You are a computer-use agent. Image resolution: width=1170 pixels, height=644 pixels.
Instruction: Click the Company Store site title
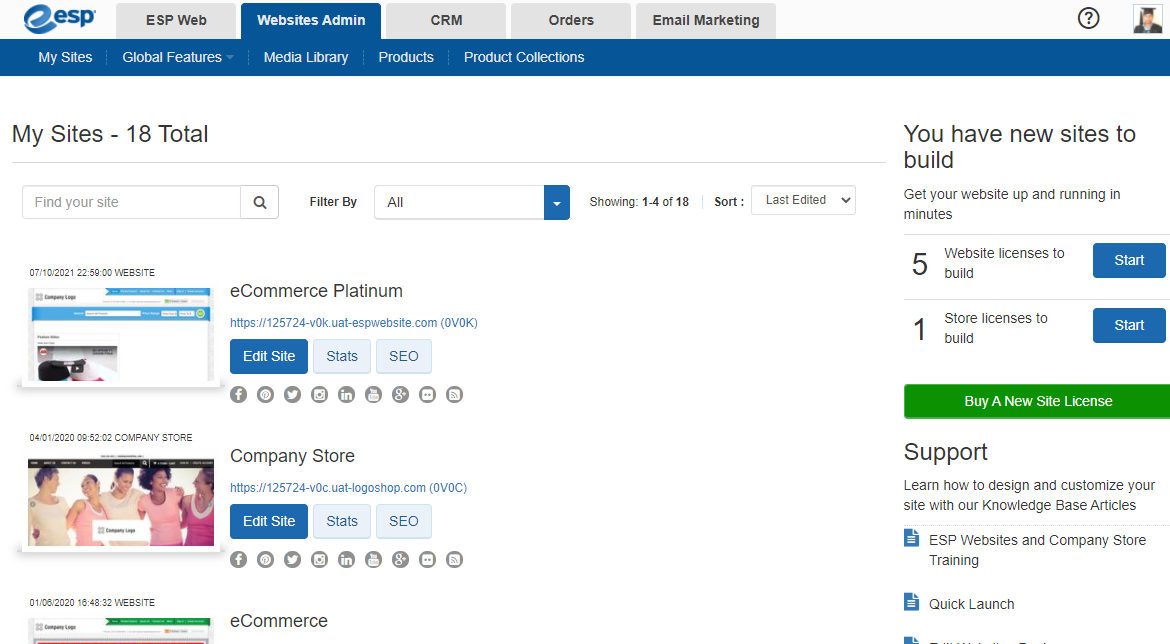pyautogui.click(x=292, y=456)
